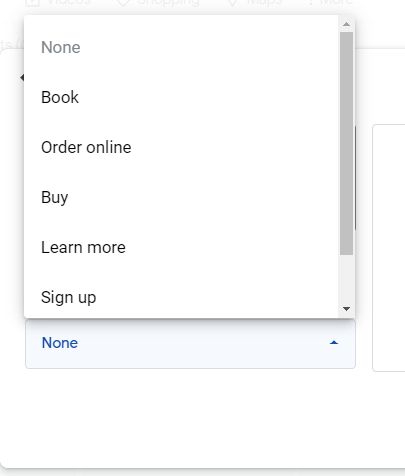Collapse the list using the blue caret arrow

(x=334, y=343)
